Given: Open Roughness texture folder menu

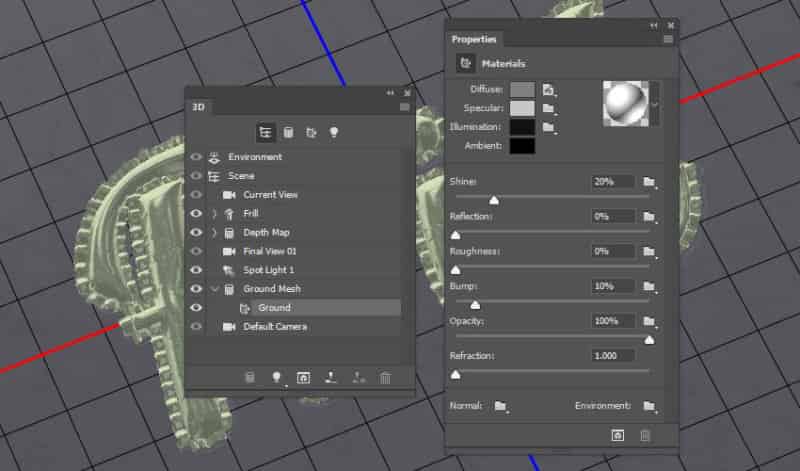Looking at the screenshot, I should pos(649,252).
